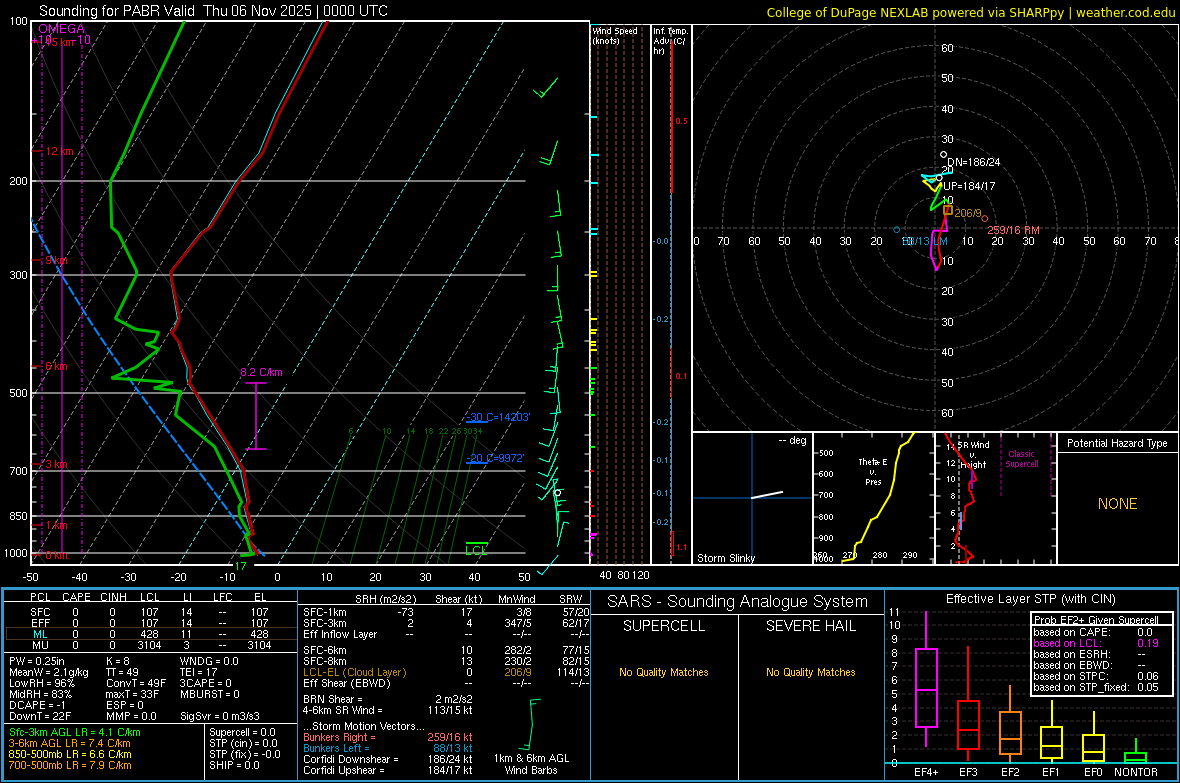Screen dimensions: 1180x783
Task: Click the '3-6km AGL LR = 7.4 C/km' line
Action: tap(69, 743)
